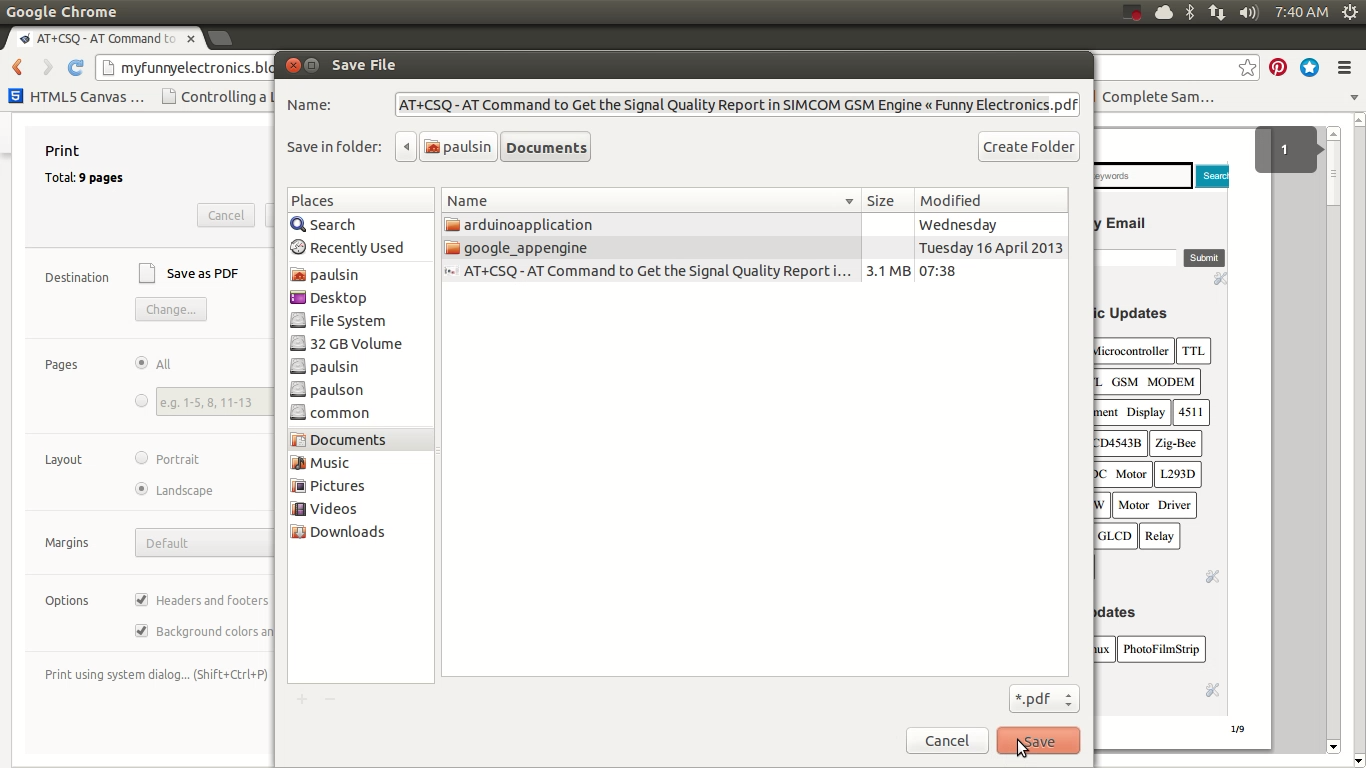Open Complete Sam… bookmark
The image size is (1366, 768).
[1157, 97]
